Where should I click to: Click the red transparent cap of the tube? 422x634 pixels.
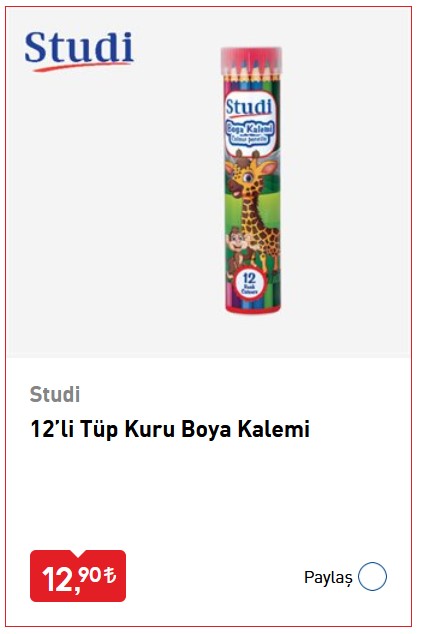(251, 61)
